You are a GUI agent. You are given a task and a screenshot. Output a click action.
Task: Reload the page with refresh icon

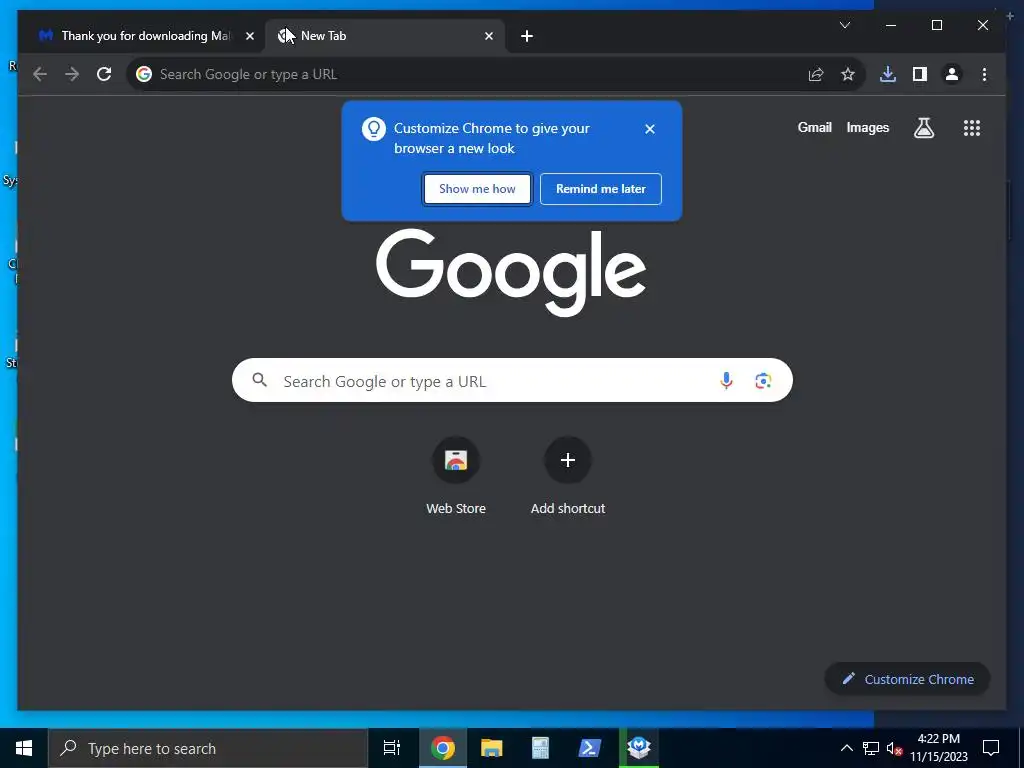tap(104, 74)
